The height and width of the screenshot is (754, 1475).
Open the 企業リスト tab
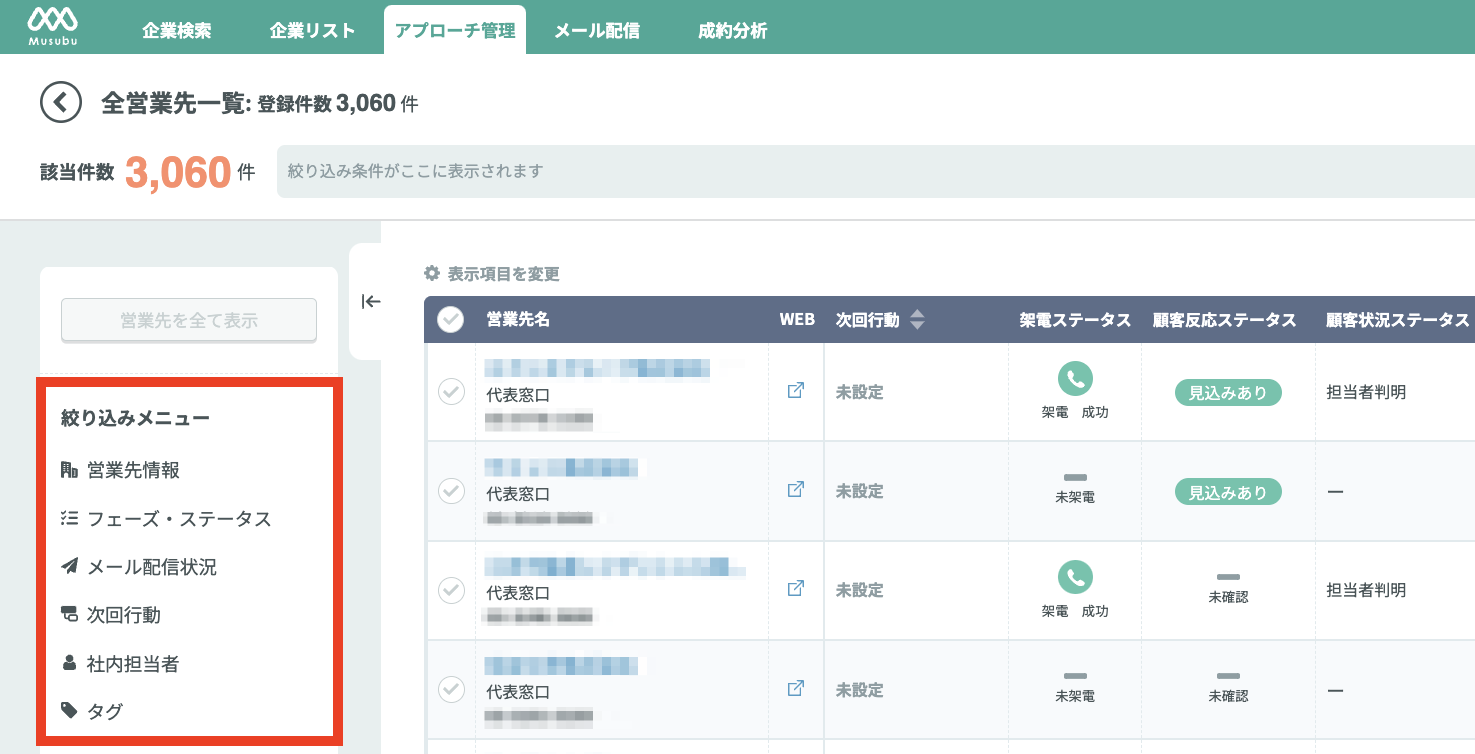point(312,31)
